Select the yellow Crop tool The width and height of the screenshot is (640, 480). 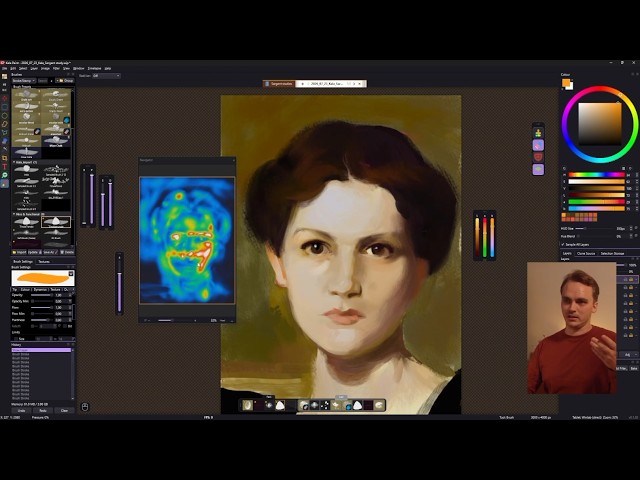click(4, 158)
